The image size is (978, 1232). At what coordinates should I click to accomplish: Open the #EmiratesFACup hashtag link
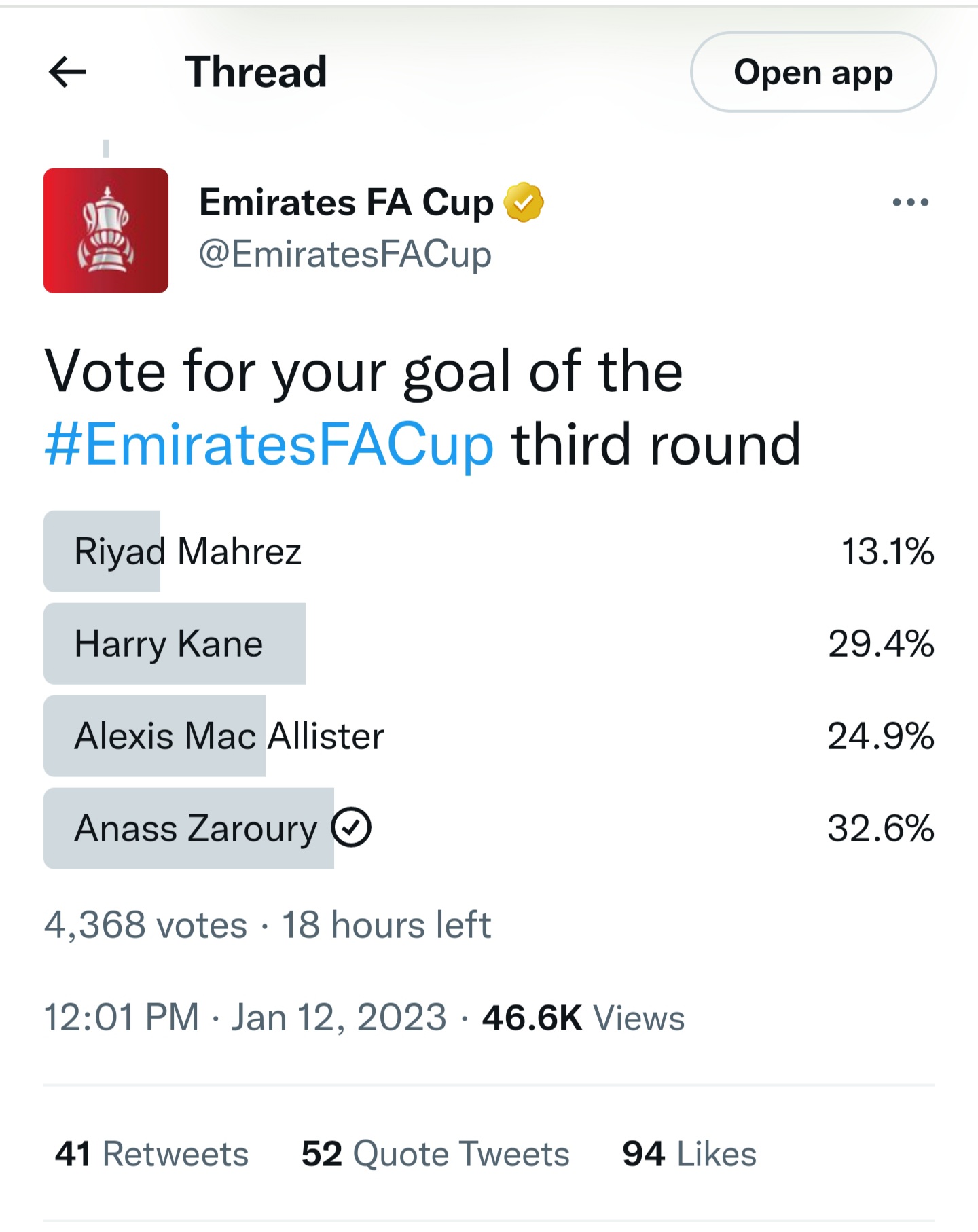269,445
